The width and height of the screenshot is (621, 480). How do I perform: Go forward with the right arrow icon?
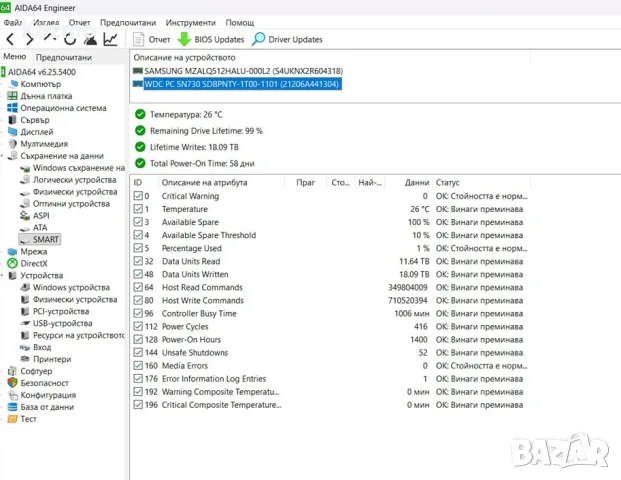click(29, 39)
